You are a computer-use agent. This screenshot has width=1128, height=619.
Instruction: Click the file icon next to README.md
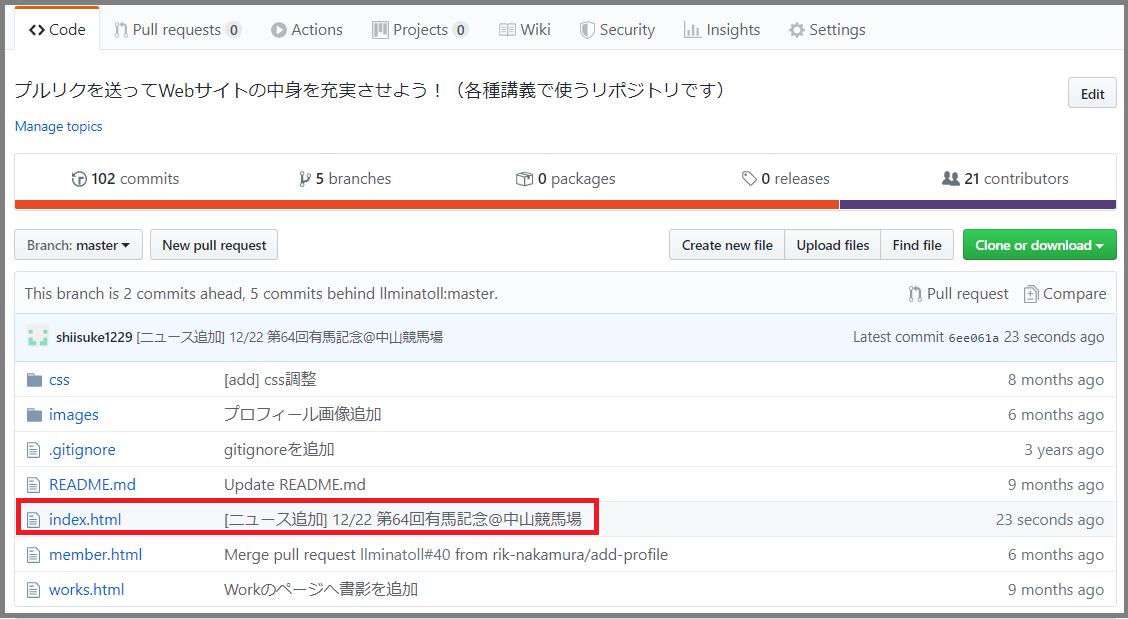36,484
